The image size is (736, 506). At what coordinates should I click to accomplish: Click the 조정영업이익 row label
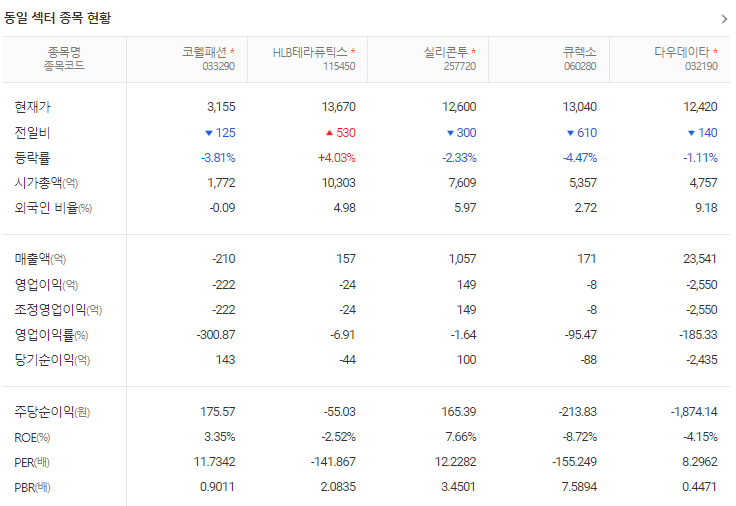click(x=58, y=310)
